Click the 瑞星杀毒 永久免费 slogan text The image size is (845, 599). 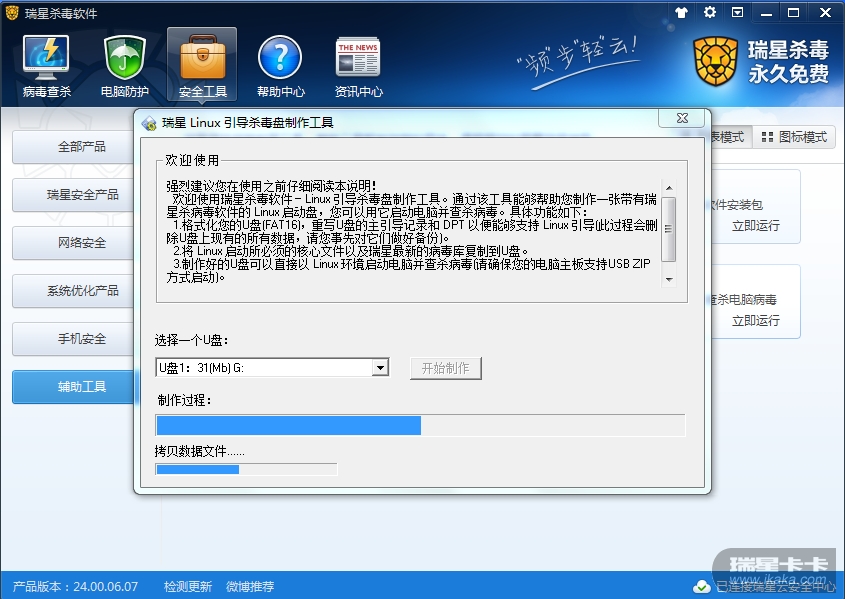(788, 61)
